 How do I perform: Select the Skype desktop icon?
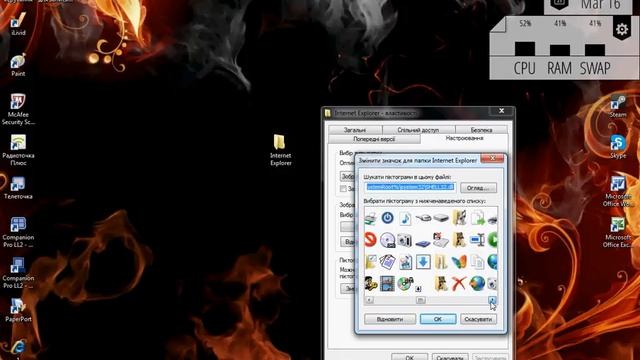coord(618,147)
